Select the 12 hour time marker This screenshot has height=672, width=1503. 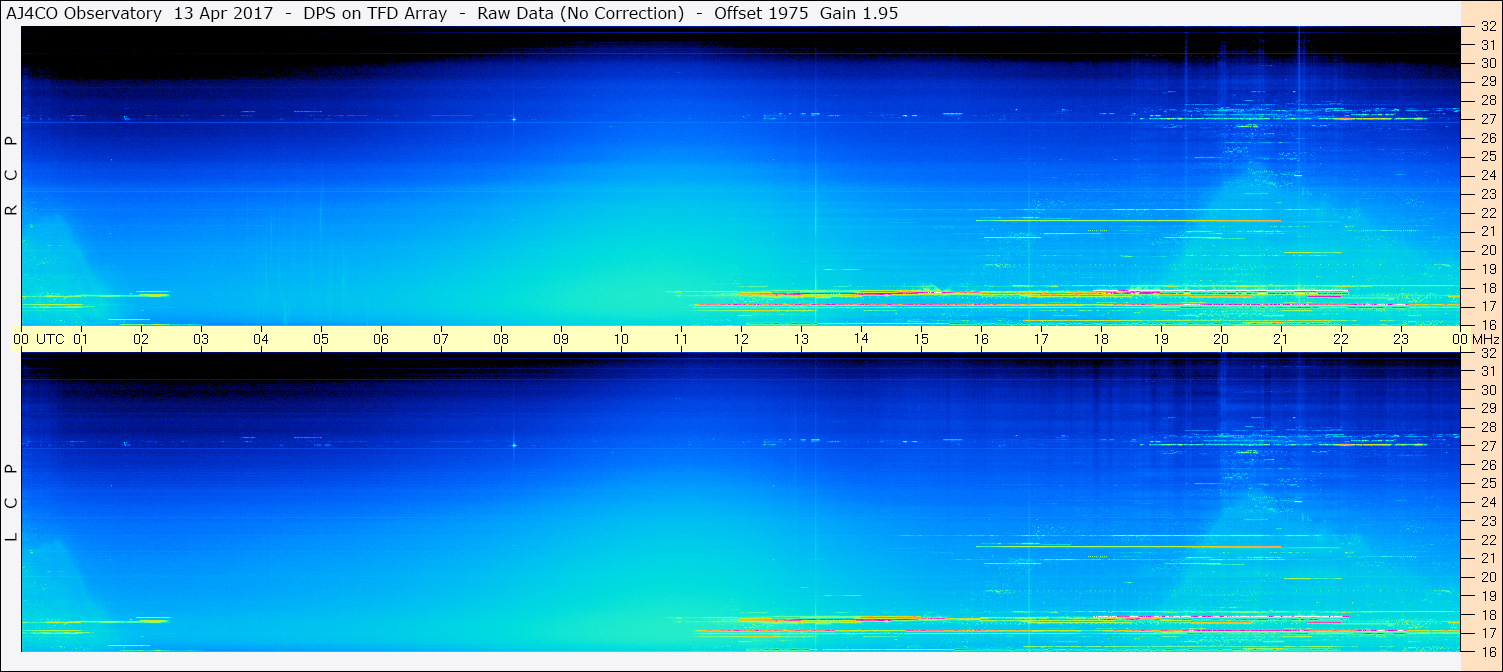(741, 339)
